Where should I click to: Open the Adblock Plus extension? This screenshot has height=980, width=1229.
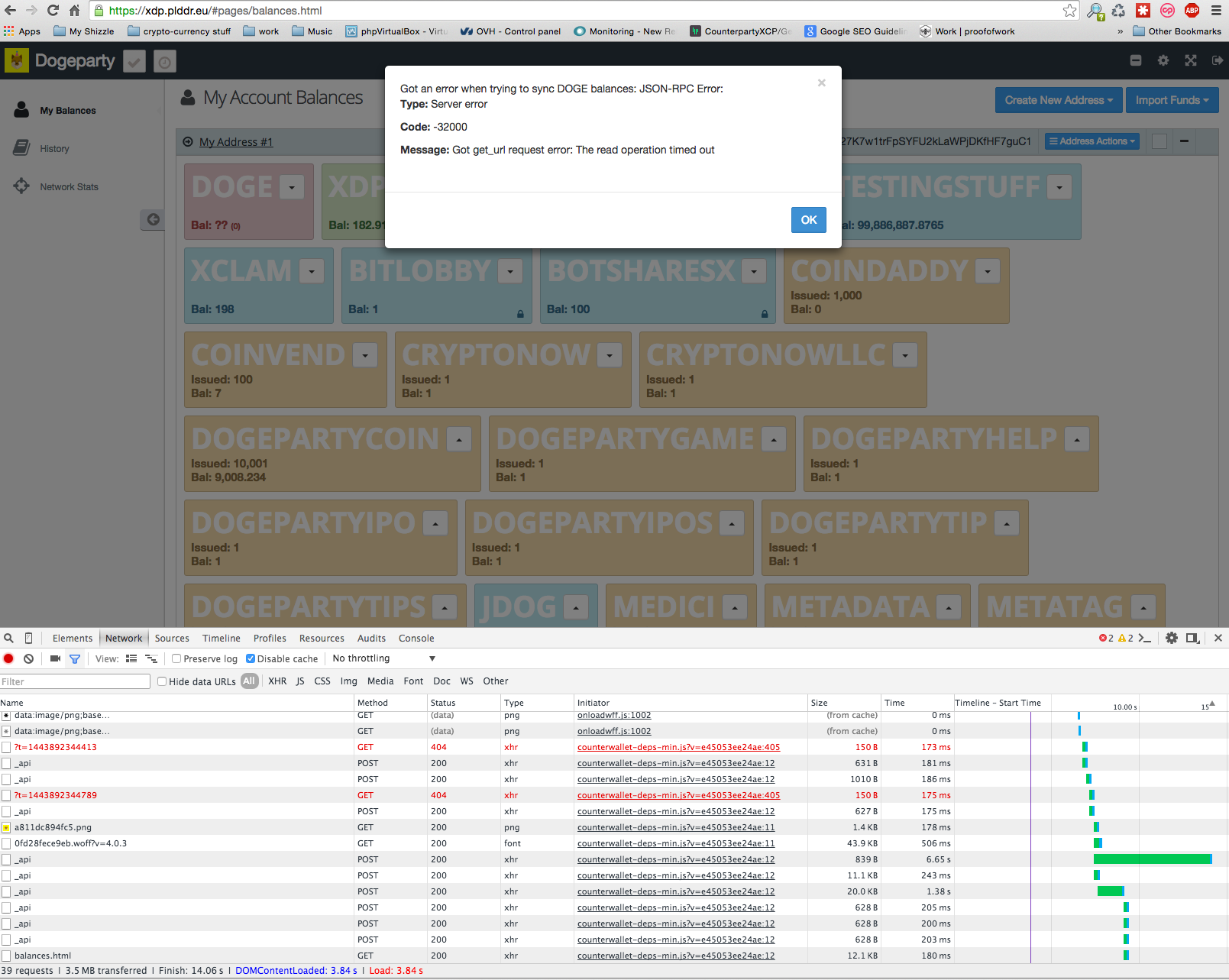[x=1192, y=11]
